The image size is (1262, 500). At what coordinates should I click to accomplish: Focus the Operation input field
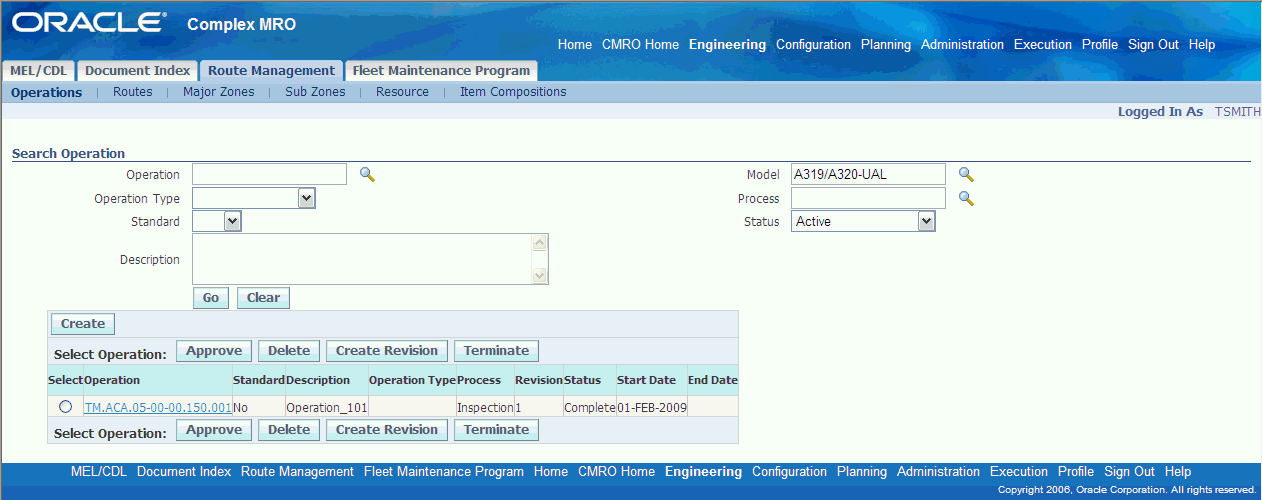(x=269, y=175)
